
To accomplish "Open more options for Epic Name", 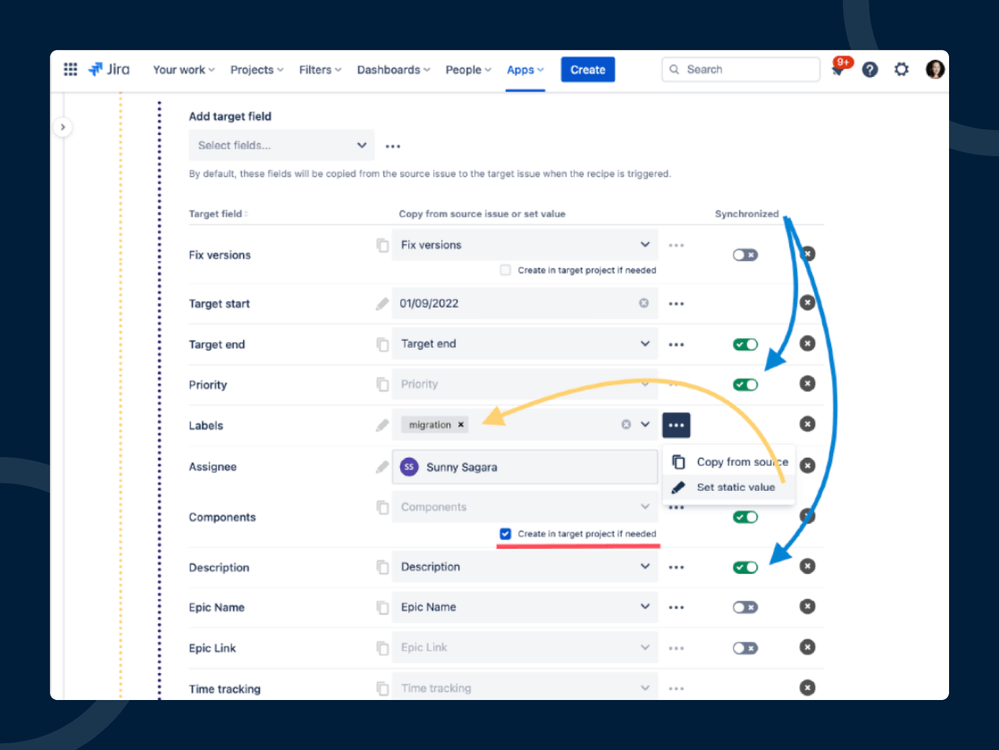I will [676, 607].
